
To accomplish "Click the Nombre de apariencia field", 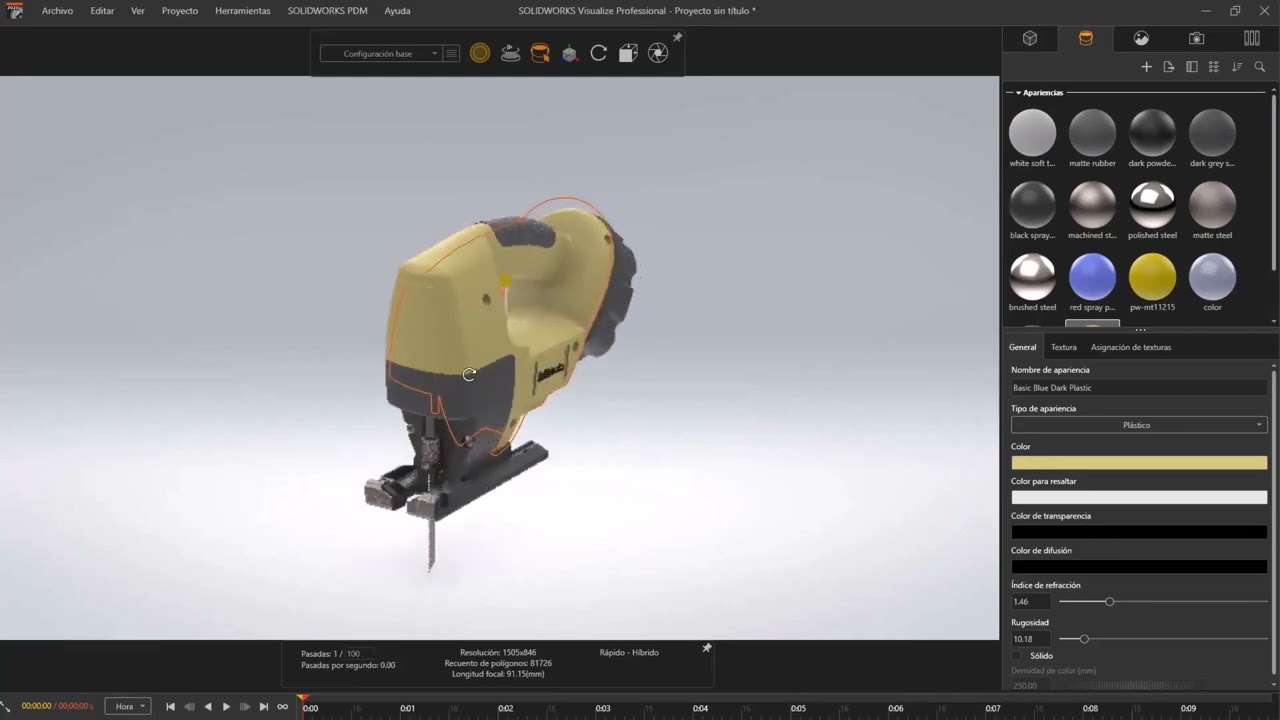I will pos(1139,388).
